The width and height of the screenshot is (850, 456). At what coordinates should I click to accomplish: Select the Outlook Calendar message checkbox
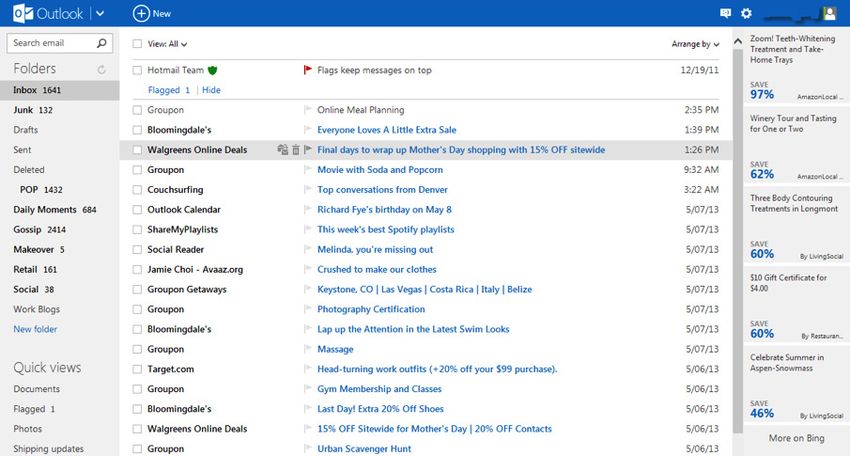pos(137,210)
